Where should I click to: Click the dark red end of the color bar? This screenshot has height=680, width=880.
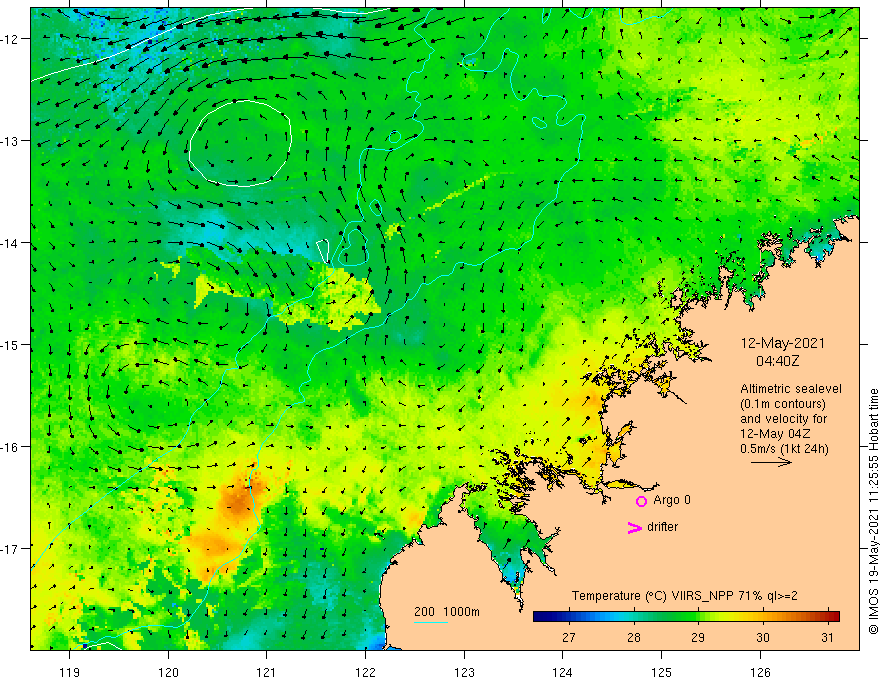[833, 617]
